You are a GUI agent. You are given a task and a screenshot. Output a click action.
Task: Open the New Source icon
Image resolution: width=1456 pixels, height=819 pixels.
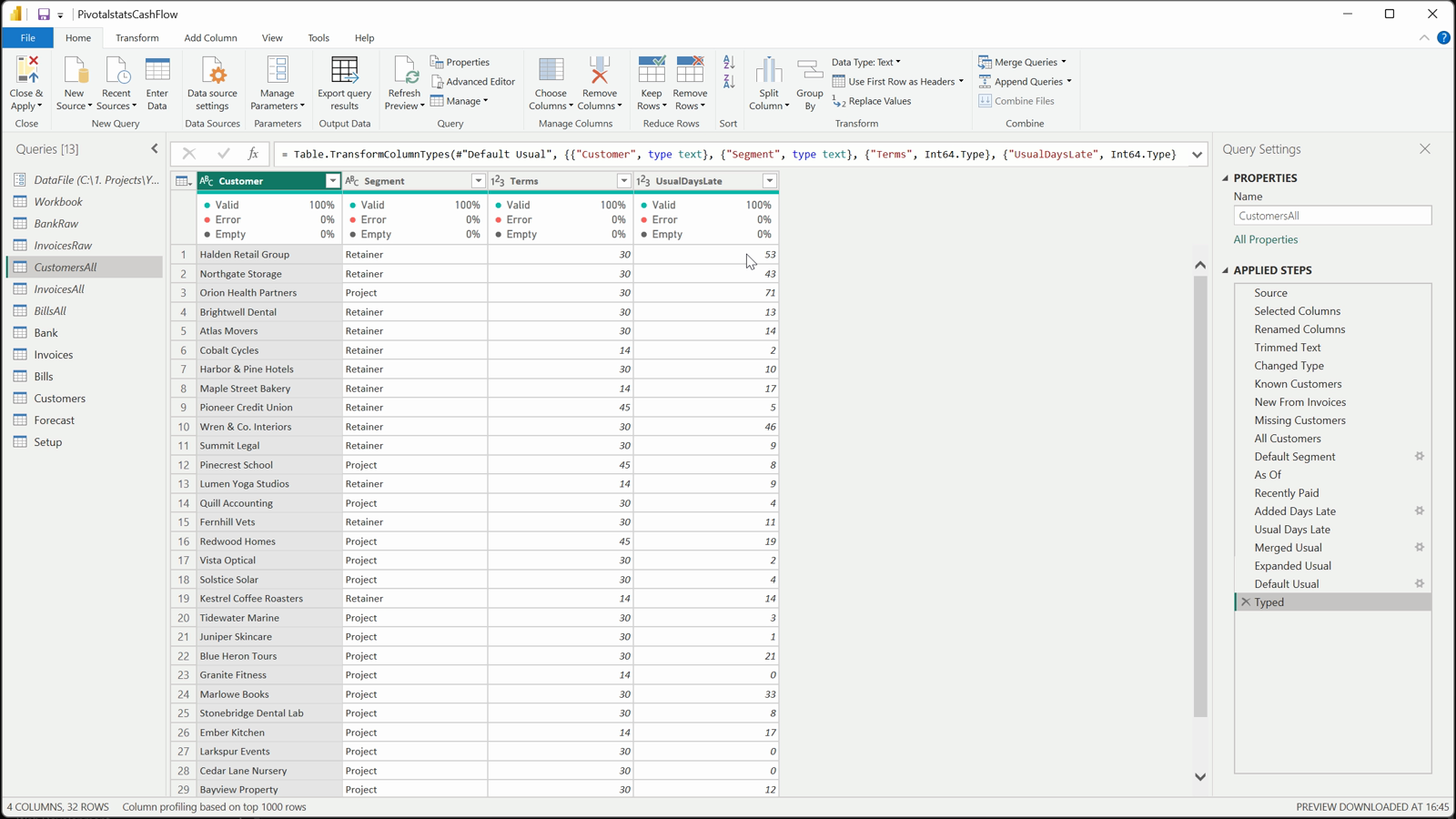click(75, 70)
